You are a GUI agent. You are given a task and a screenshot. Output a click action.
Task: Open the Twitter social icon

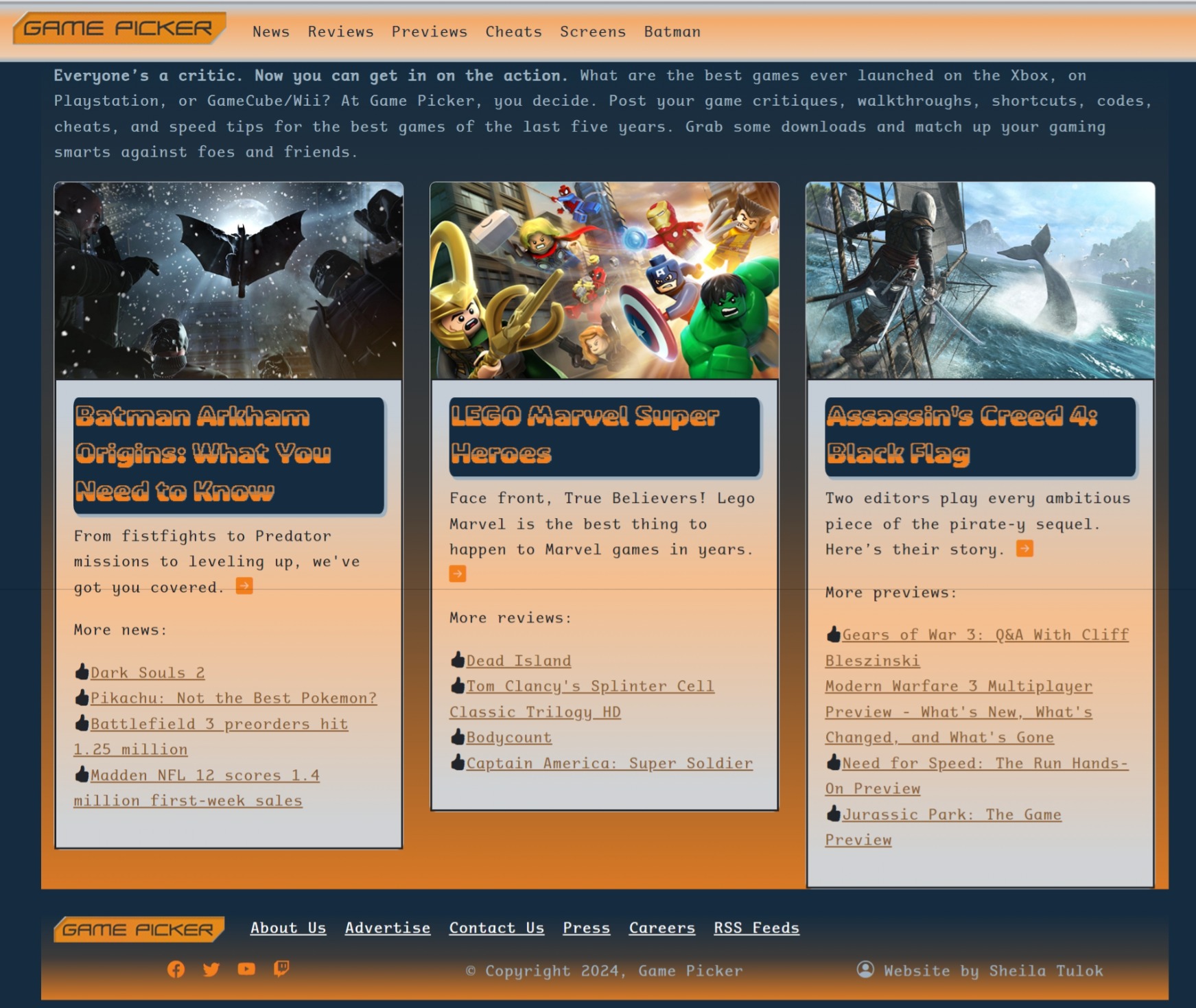[x=211, y=969]
